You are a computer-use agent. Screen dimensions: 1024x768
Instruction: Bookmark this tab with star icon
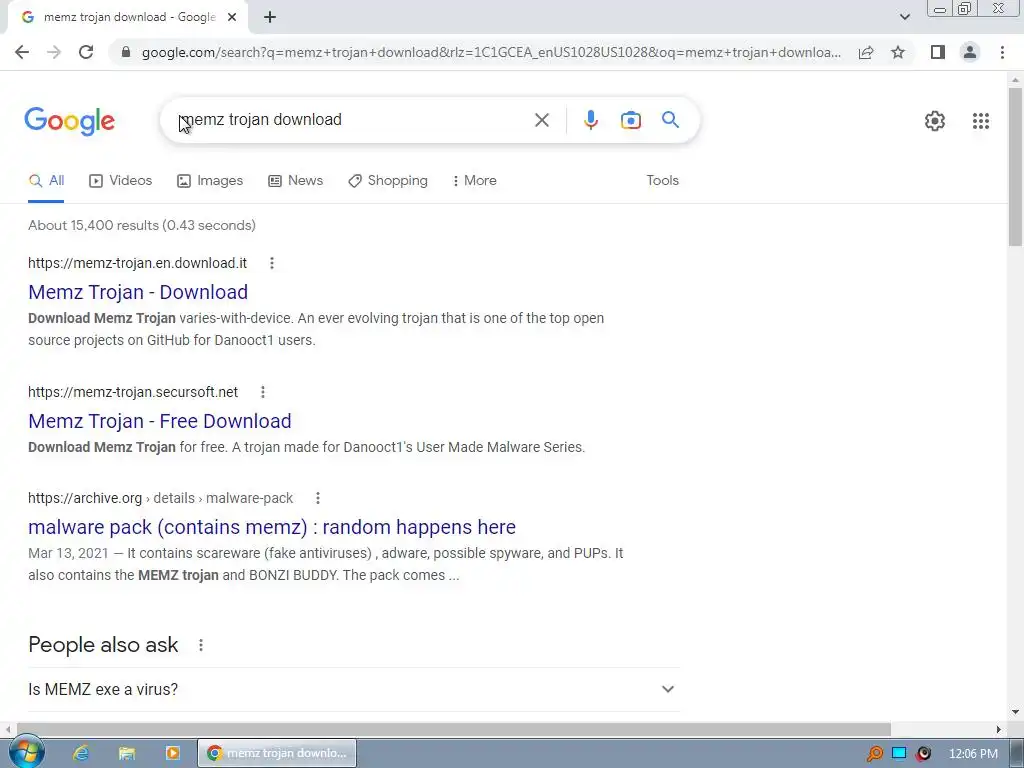(x=898, y=52)
